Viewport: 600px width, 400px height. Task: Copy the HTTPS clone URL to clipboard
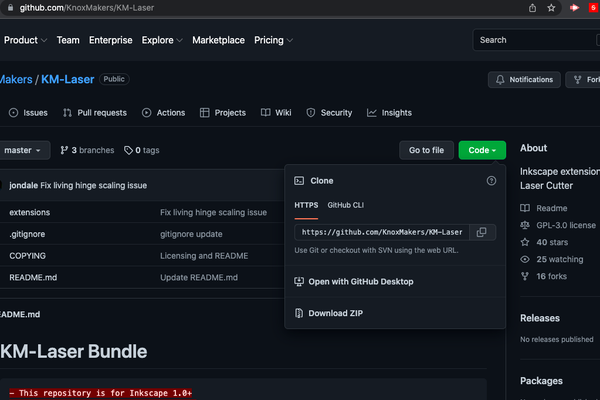pos(482,232)
